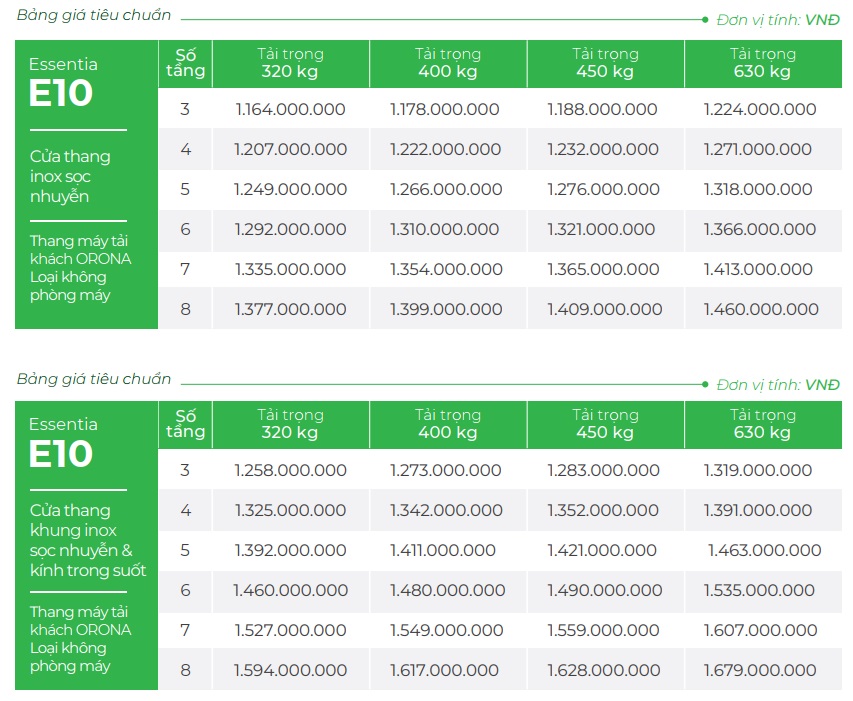Click the "Tải trọng 450 kg" header in top table

click(604, 63)
